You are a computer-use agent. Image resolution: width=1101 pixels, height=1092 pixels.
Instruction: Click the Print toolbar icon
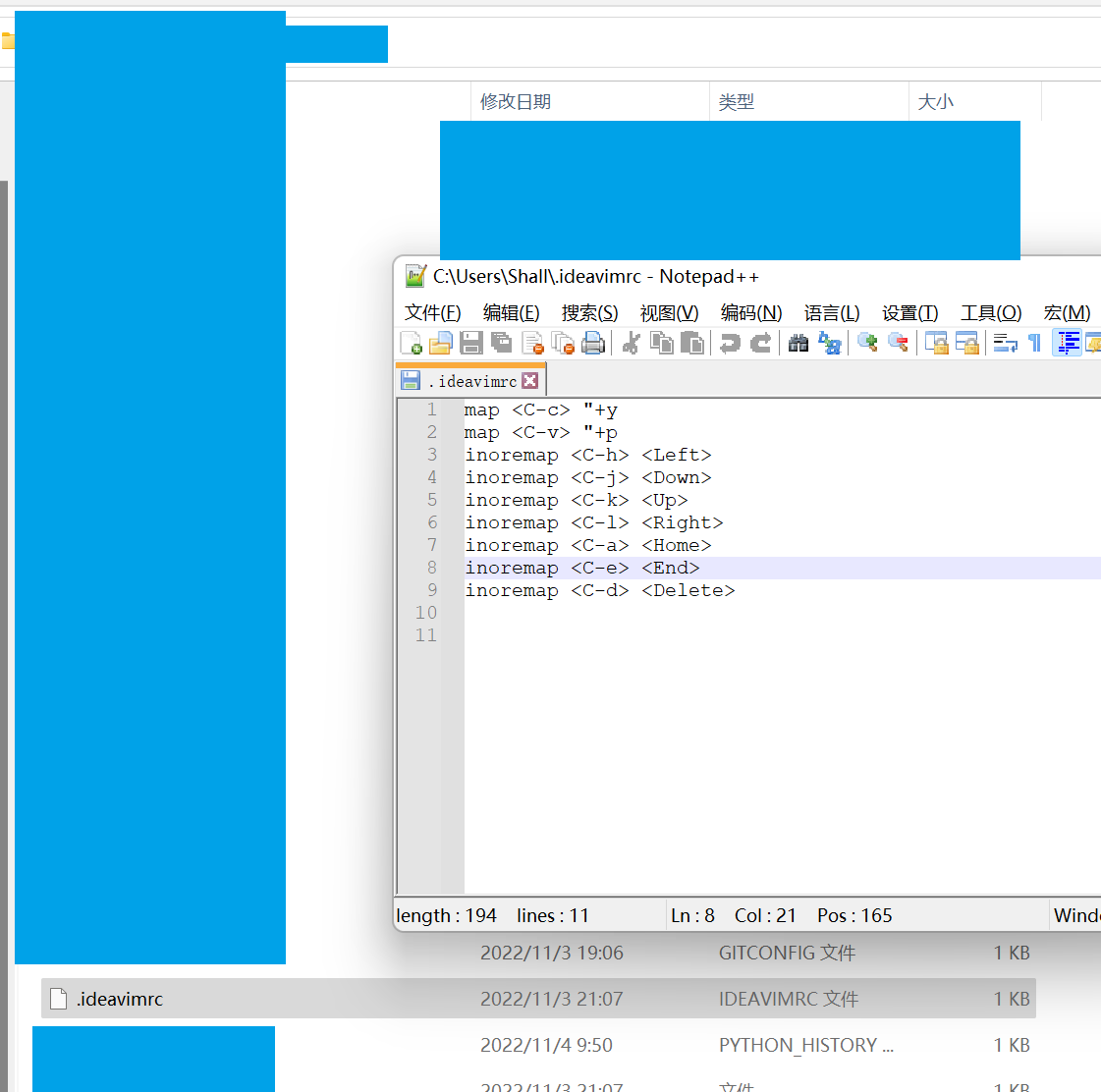(x=593, y=343)
